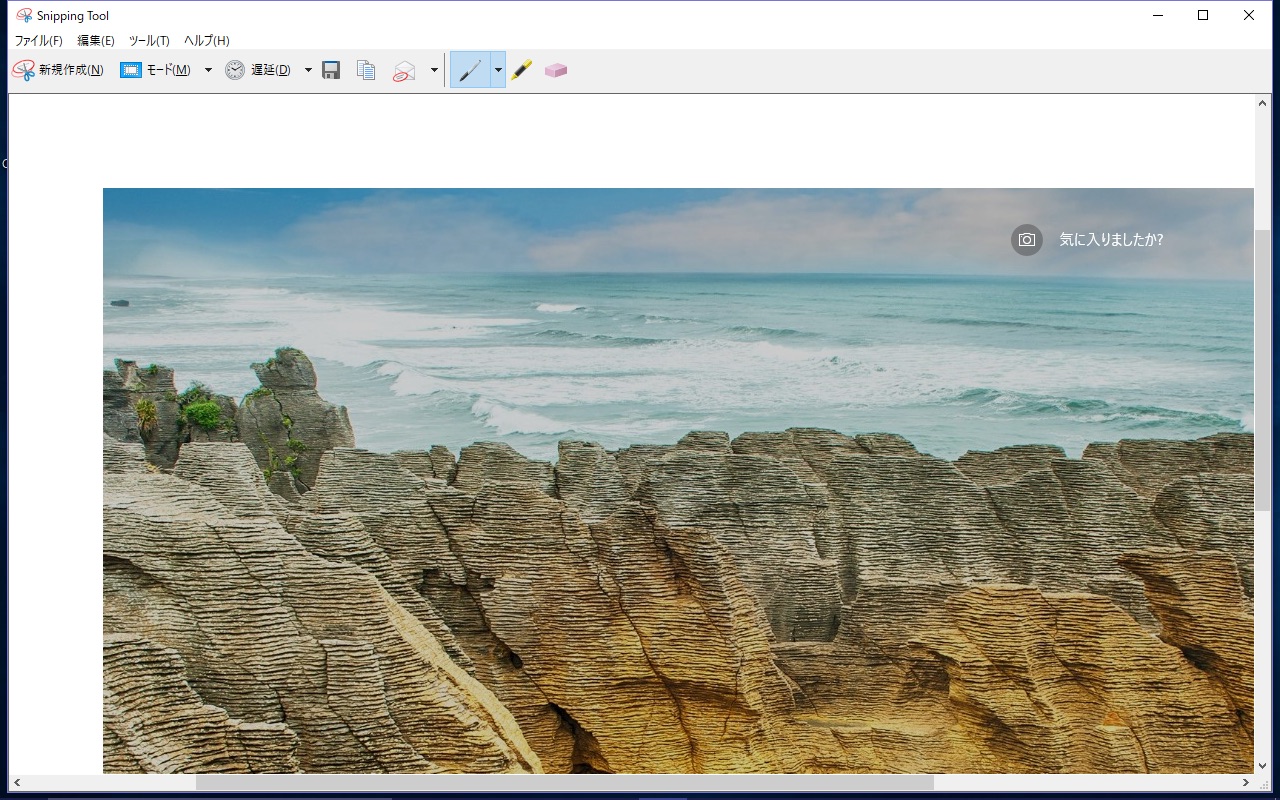Save the snip with the floppy disk icon

331,70
